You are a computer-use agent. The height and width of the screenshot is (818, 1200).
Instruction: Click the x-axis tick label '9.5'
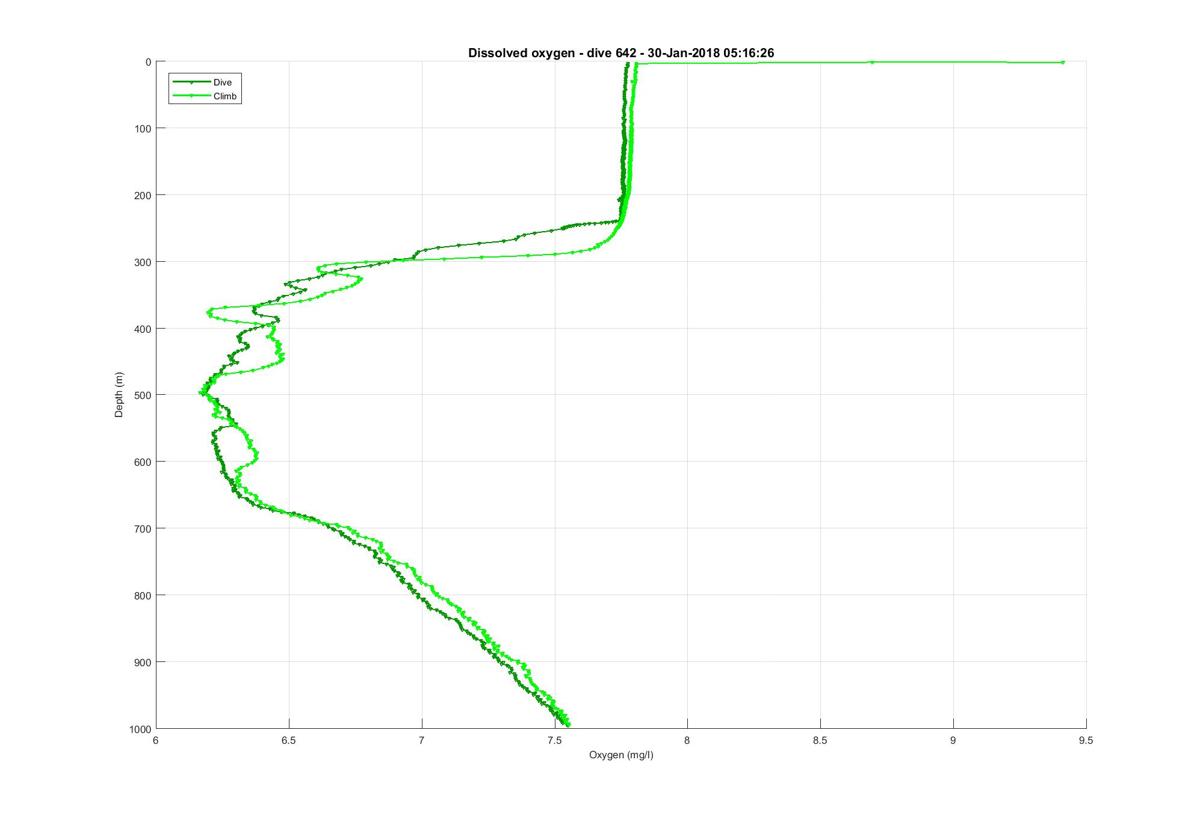(1086, 741)
